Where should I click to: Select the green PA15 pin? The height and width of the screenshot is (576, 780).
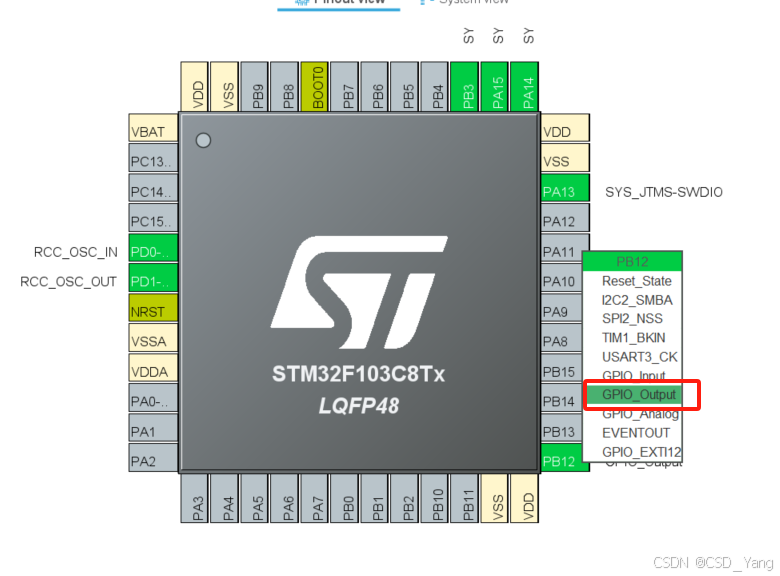[494, 87]
